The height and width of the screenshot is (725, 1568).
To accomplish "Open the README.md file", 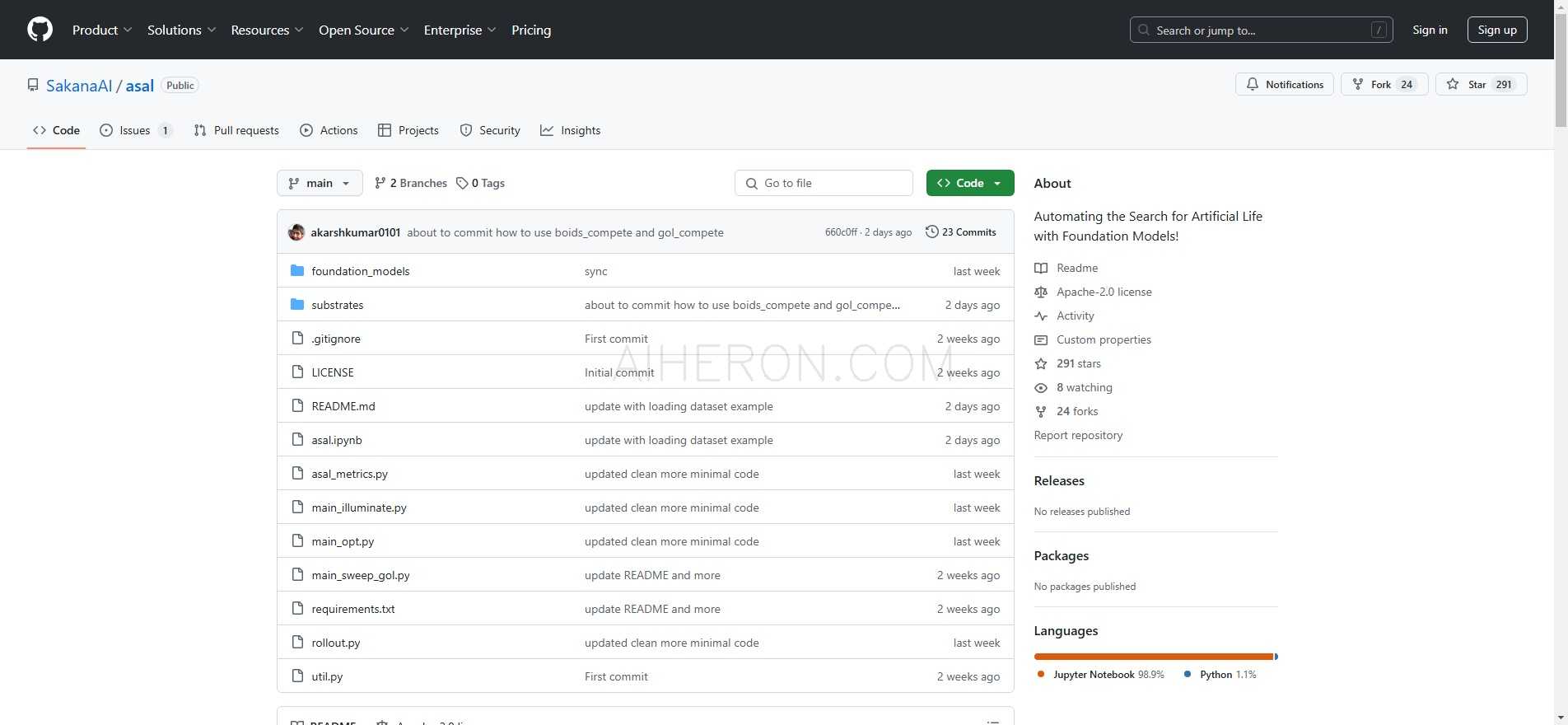I will [x=343, y=406].
